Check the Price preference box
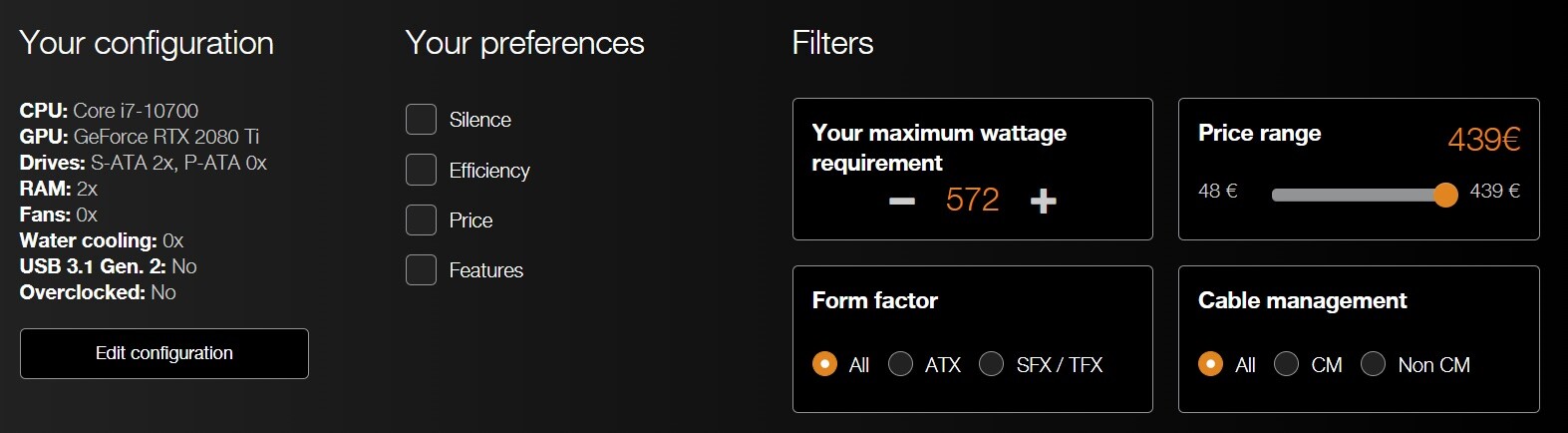This screenshot has height=433, width=1568. click(x=421, y=219)
